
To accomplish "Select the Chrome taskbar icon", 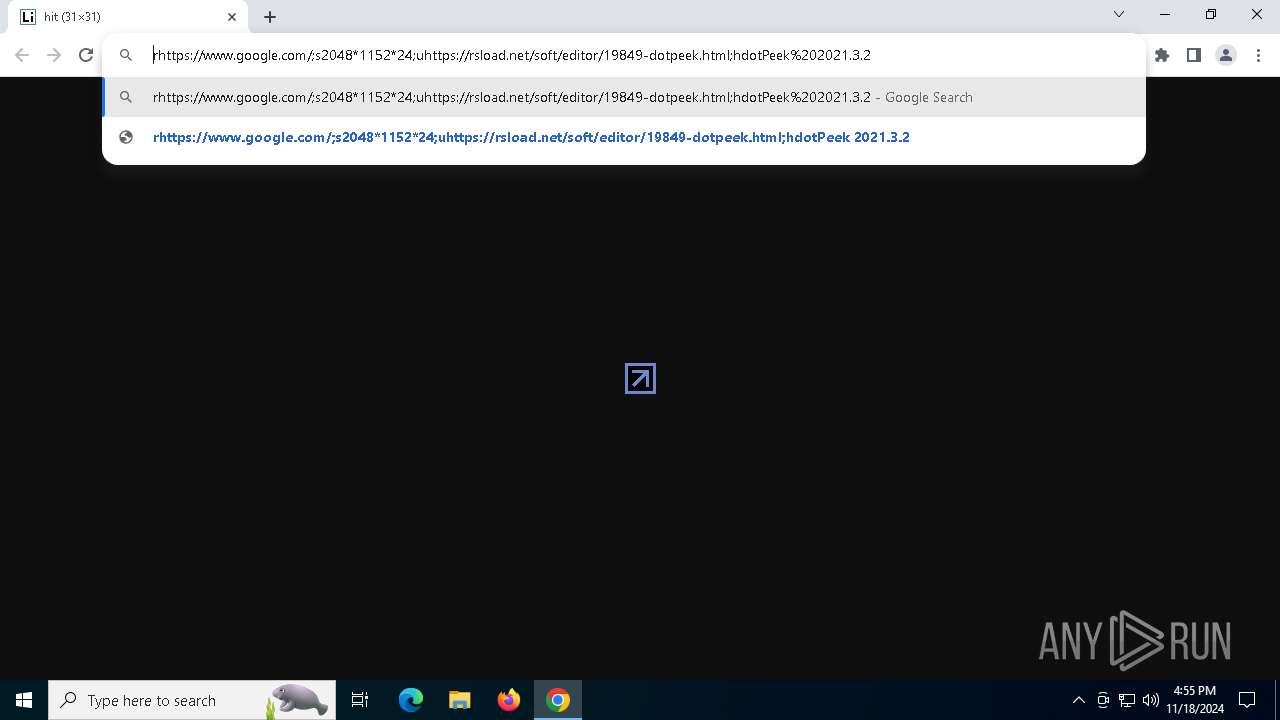I will point(558,700).
